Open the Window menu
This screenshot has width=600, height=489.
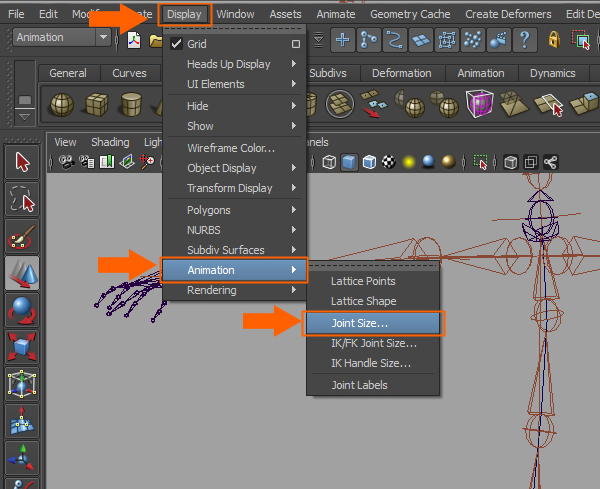click(x=235, y=14)
